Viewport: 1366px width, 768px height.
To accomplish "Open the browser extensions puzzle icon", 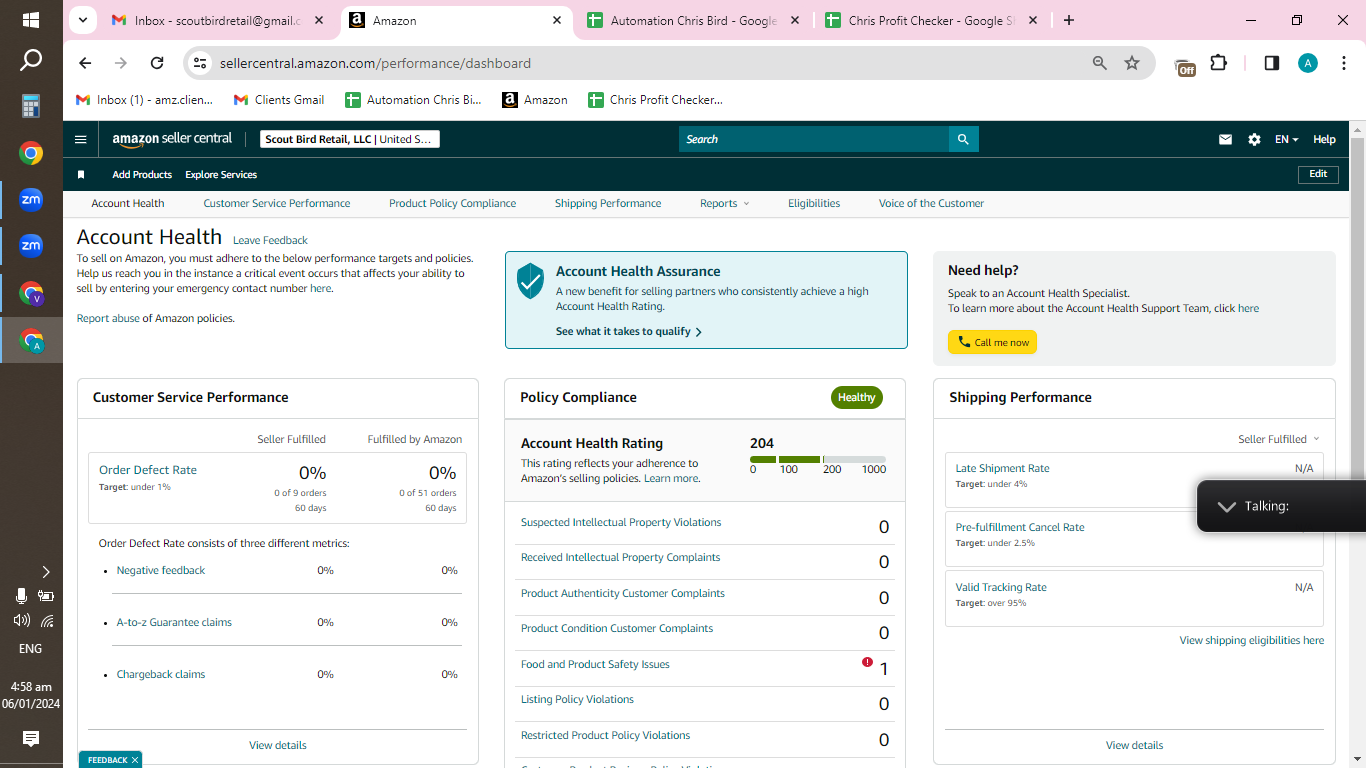I will 1218,63.
